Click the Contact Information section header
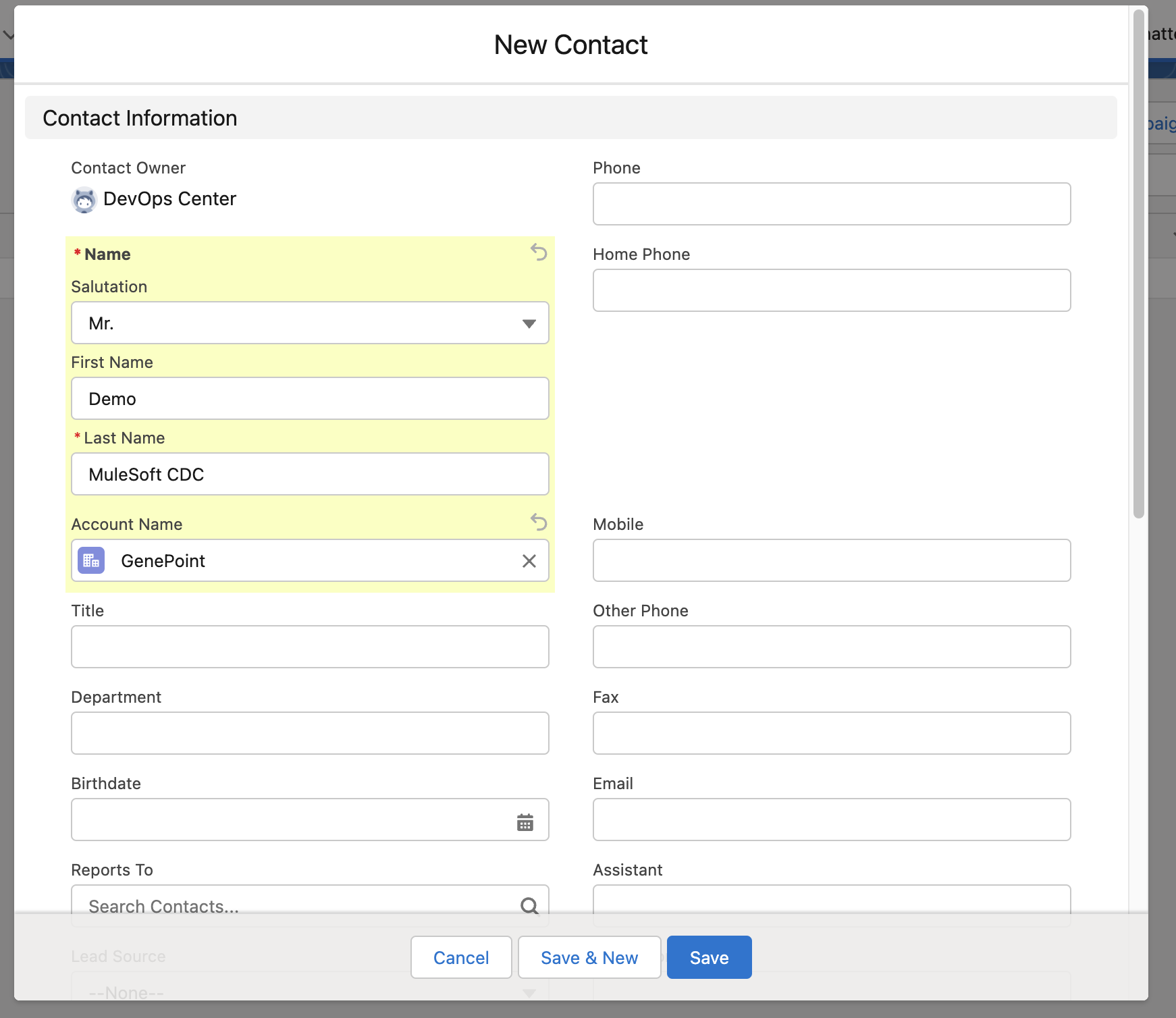 571,117
